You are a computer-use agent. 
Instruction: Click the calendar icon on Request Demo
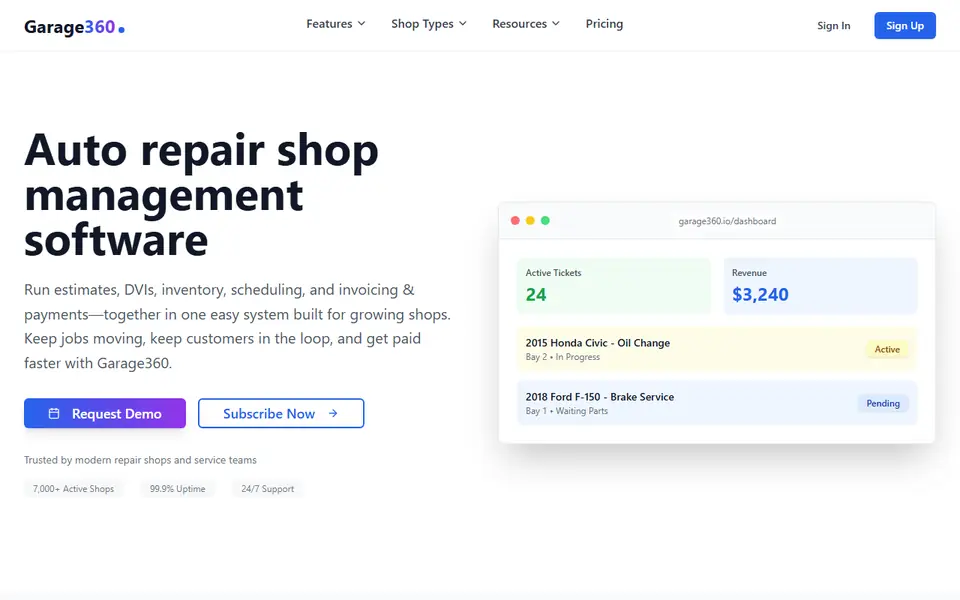pyautogui.click(x=54, y=413)
